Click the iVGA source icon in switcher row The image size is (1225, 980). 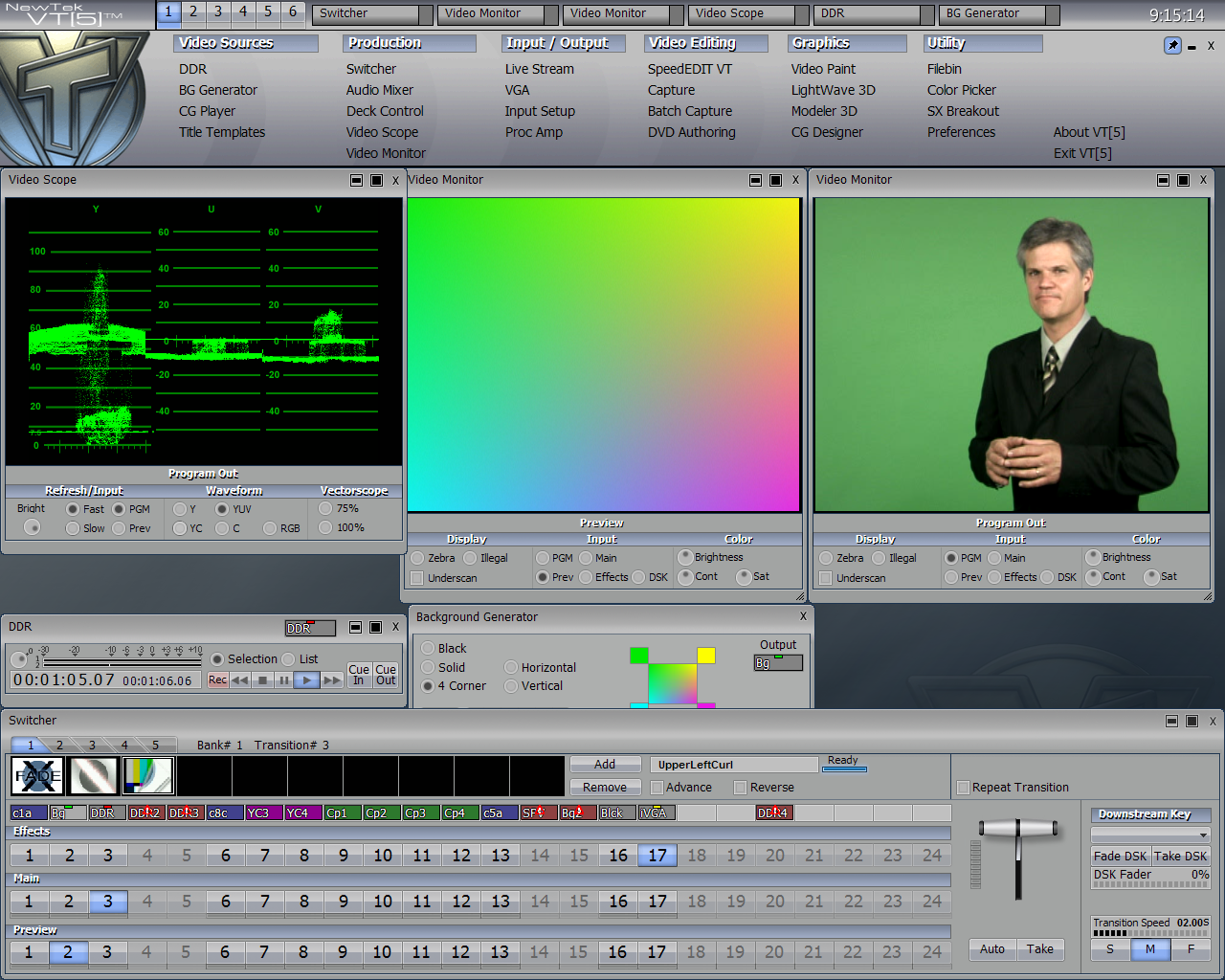[x=657, y=813]
